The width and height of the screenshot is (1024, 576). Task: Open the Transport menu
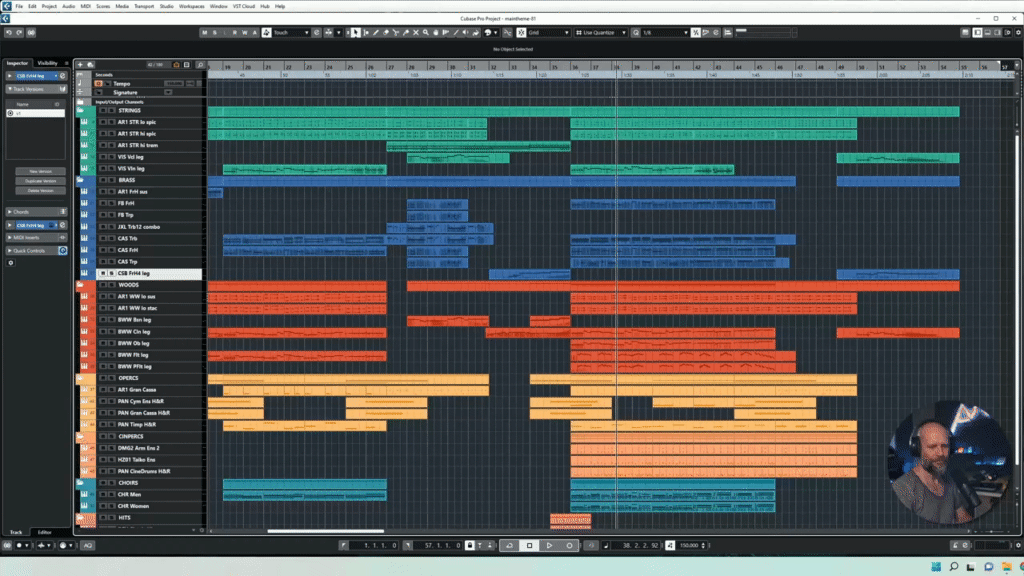click(x=144, y=6)
